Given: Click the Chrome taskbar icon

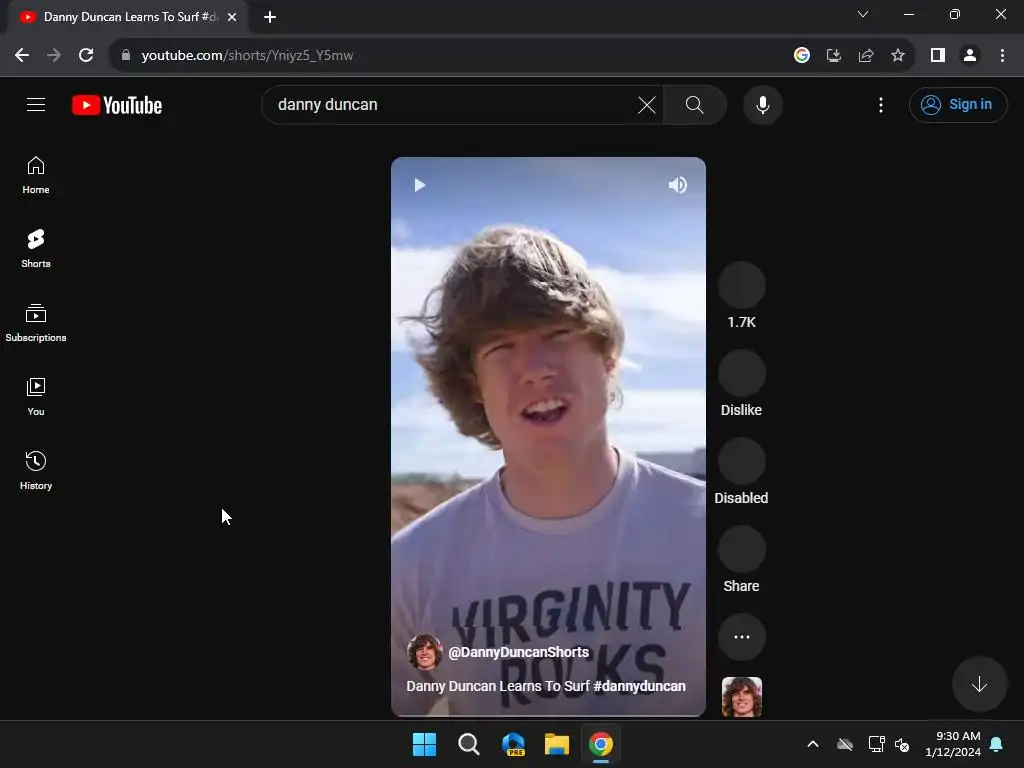Looking at the screenshot, I should 601,744.
